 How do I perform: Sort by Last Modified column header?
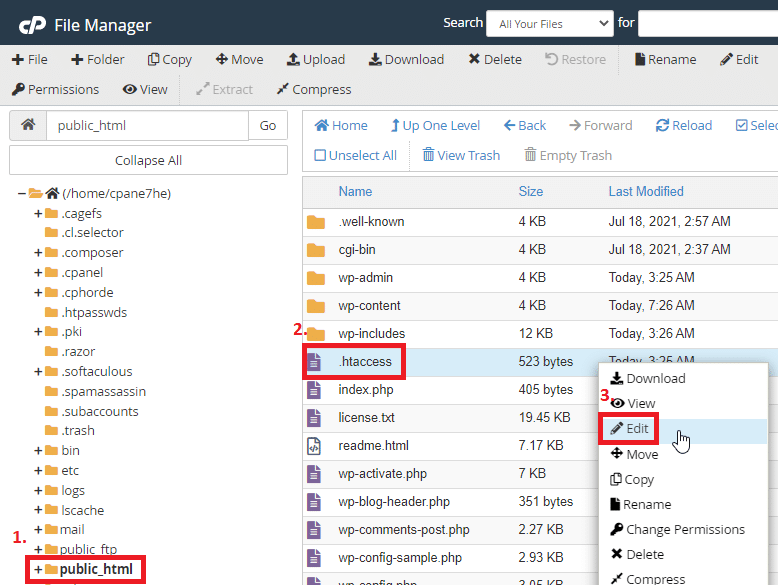click(646, 192)
